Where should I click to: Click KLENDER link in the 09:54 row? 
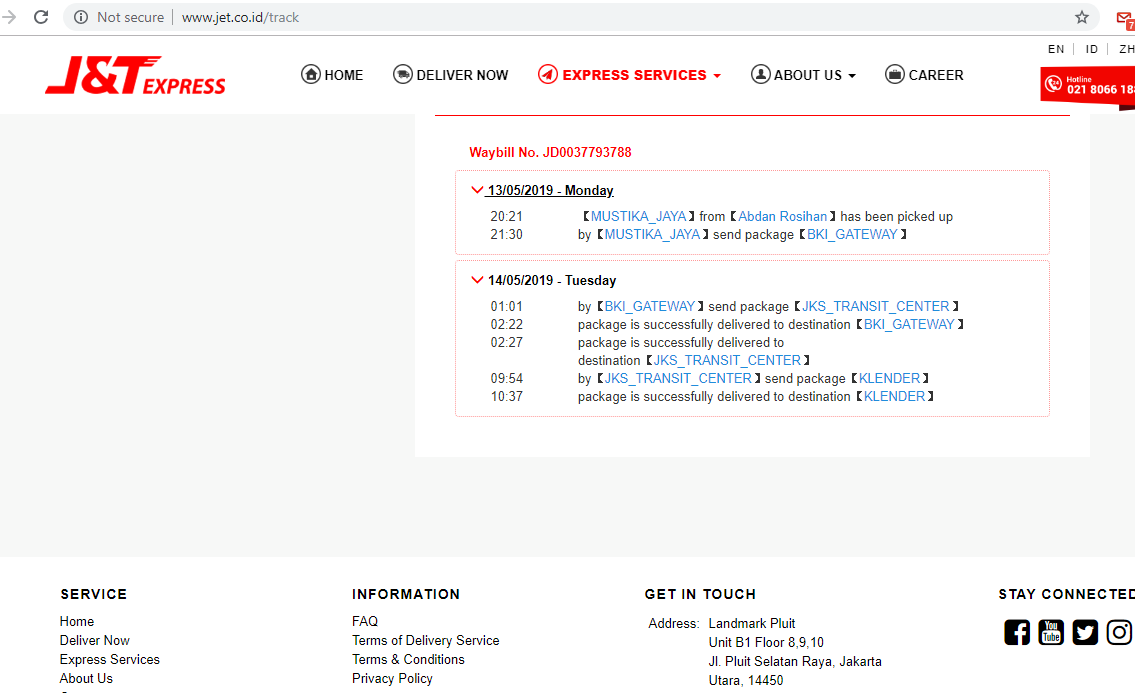[889, 379]
